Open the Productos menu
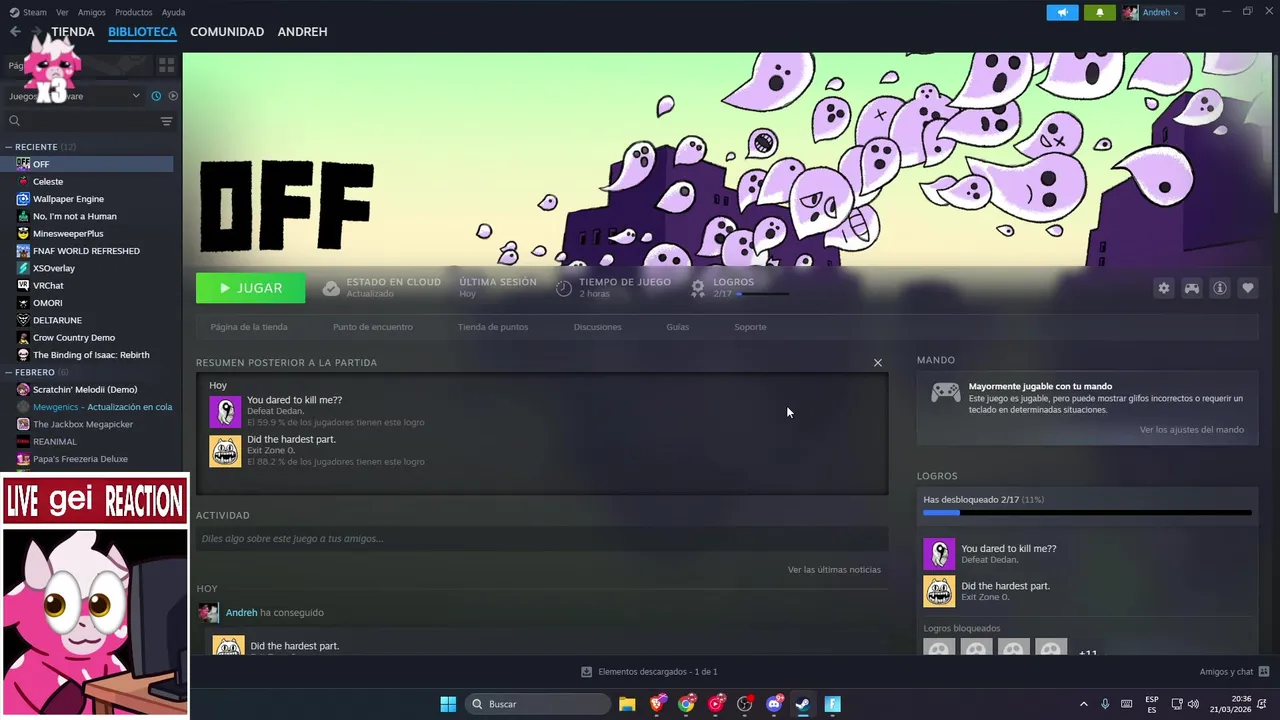 133,12
